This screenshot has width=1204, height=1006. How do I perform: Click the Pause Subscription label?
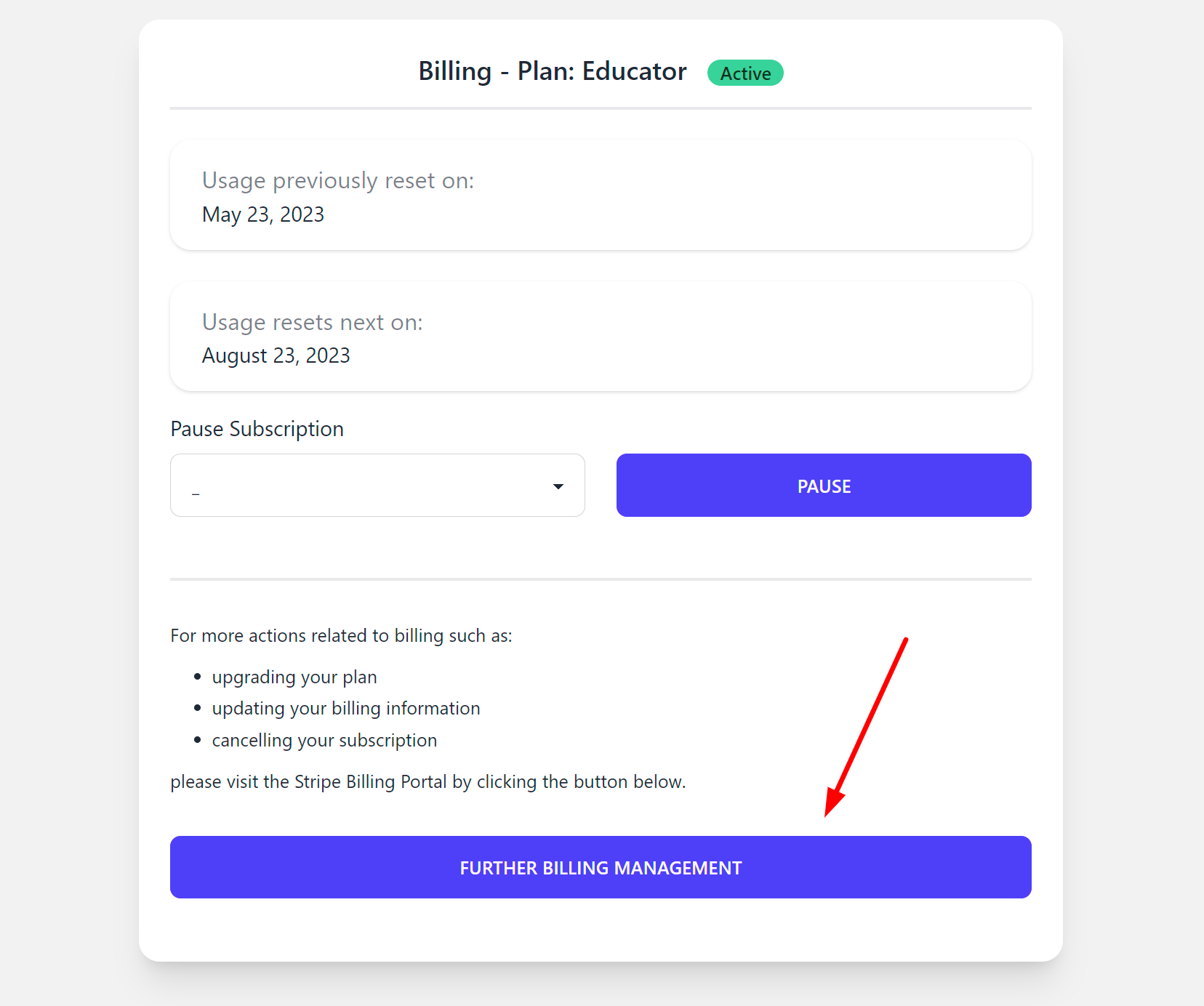257,429
